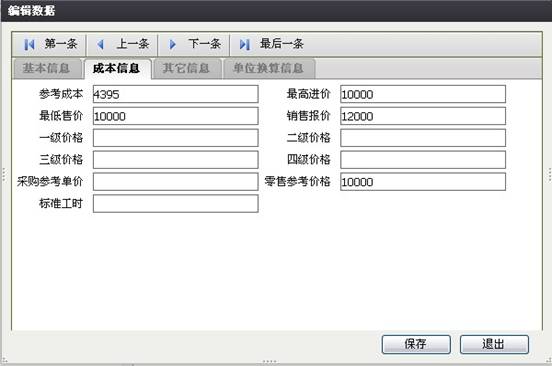Click the 采购参考单价 label text

tap(50, 181)
